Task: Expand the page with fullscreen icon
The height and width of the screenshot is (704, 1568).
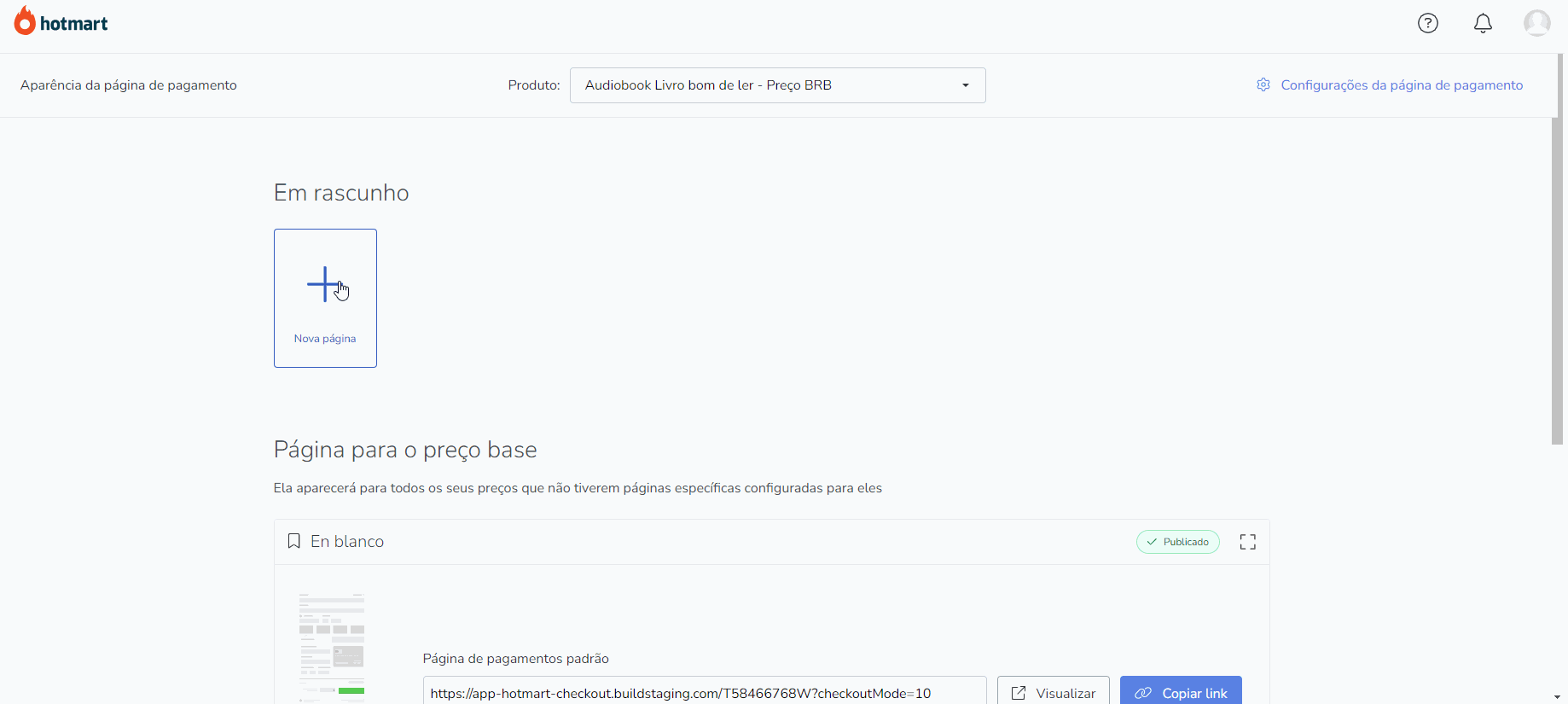Action: pos(1248,542)
